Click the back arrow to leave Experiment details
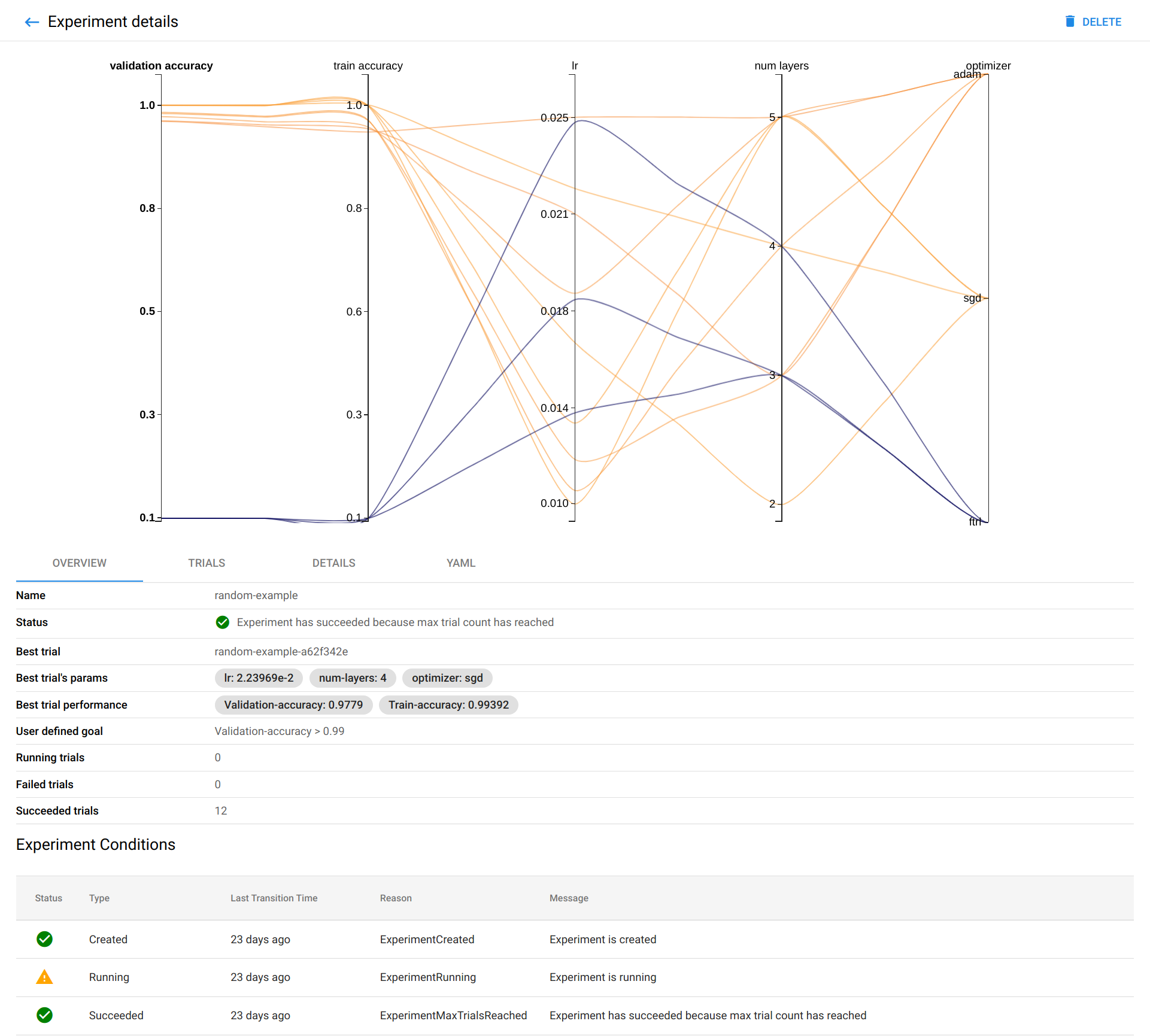This screenshot has height=1036, width=1150. click(32, 22)
